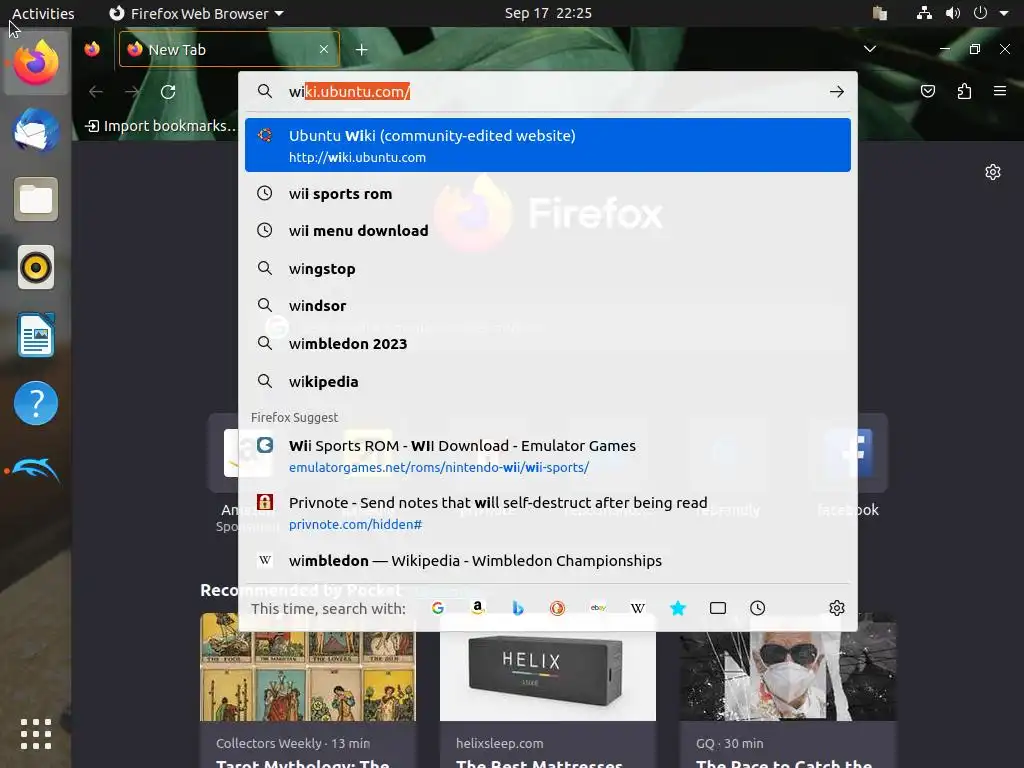This screenshot has height=768, width=1024.
Task: Select the New Tab tab
Action: tap(229, 49)
